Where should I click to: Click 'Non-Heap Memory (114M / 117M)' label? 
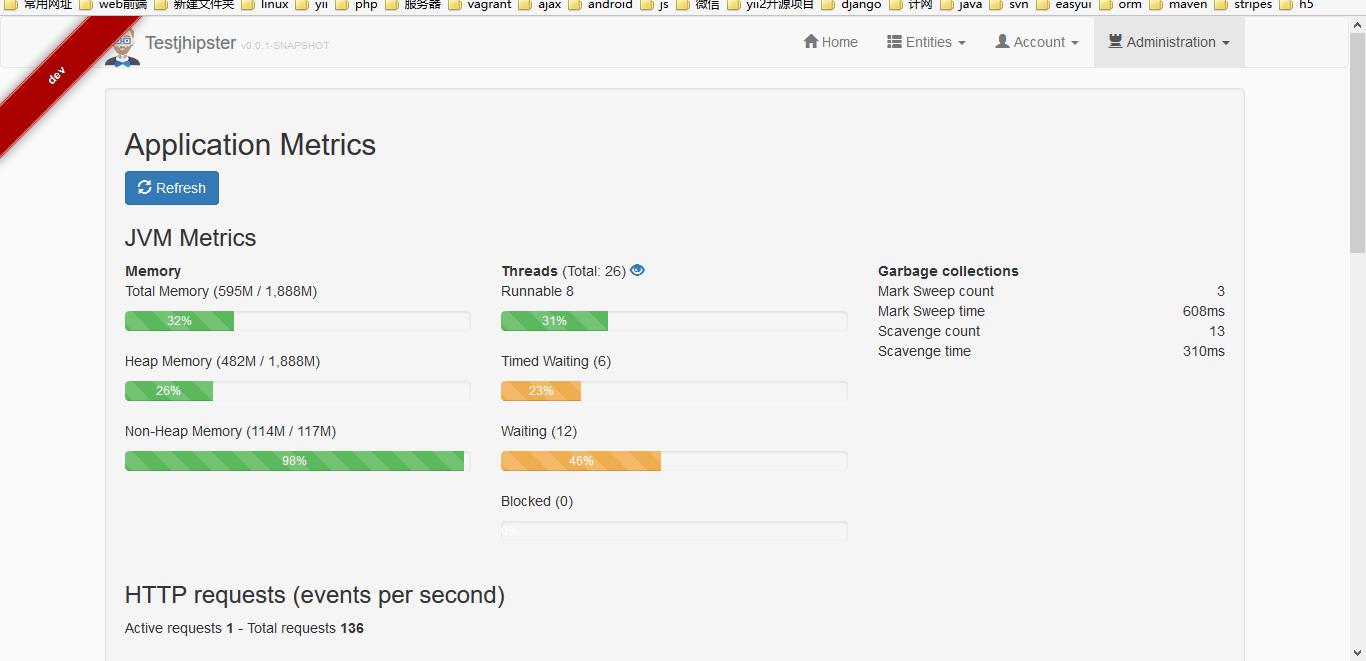click(230, 431)
